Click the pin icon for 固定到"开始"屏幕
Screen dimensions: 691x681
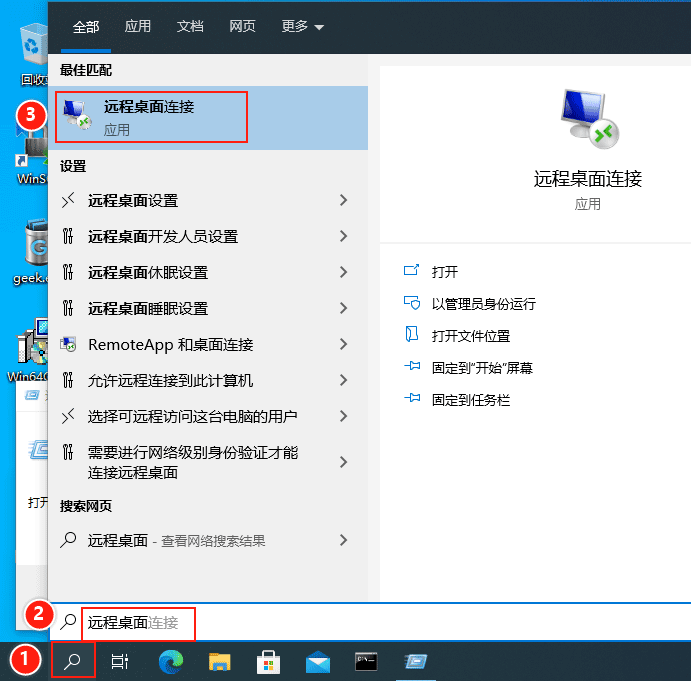tap(412, 366)
